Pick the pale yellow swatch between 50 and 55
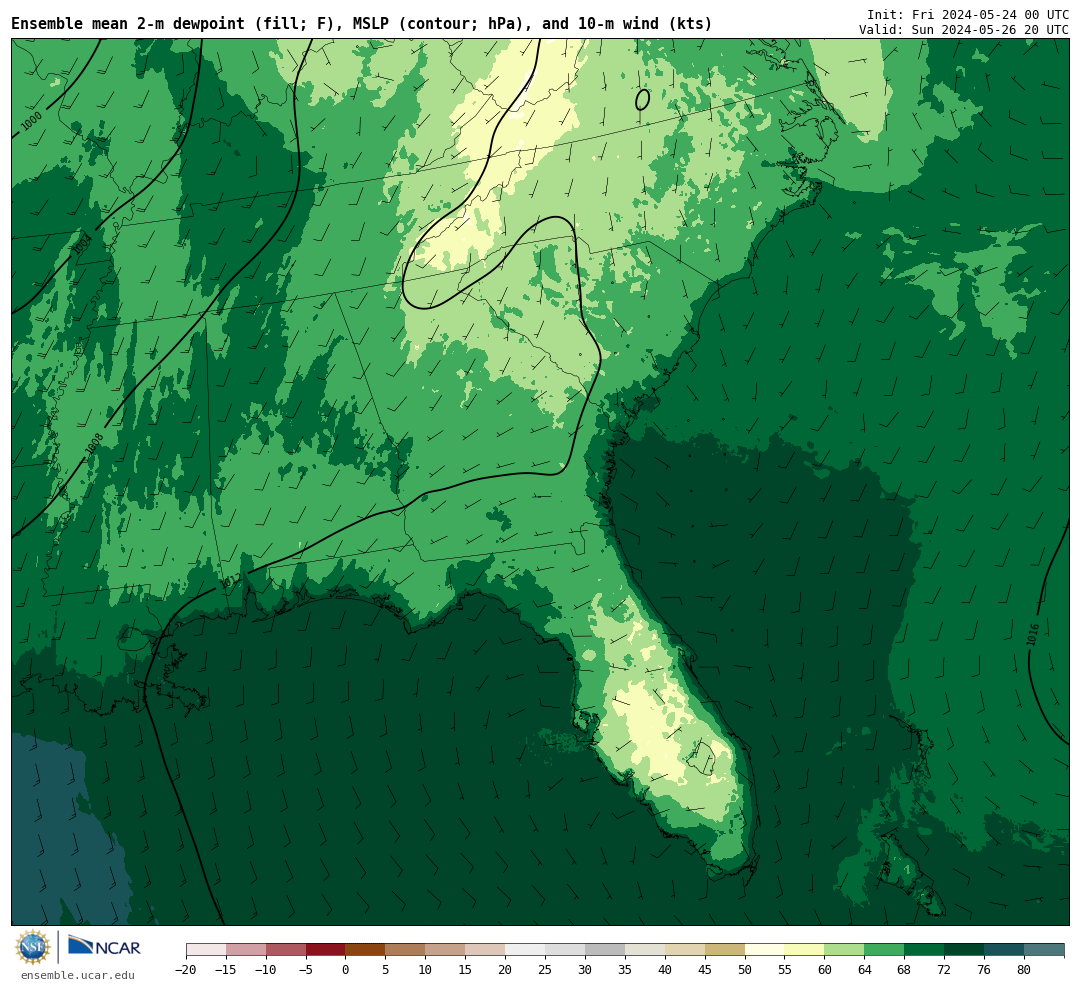1080x988 pixels. (765, 950)
